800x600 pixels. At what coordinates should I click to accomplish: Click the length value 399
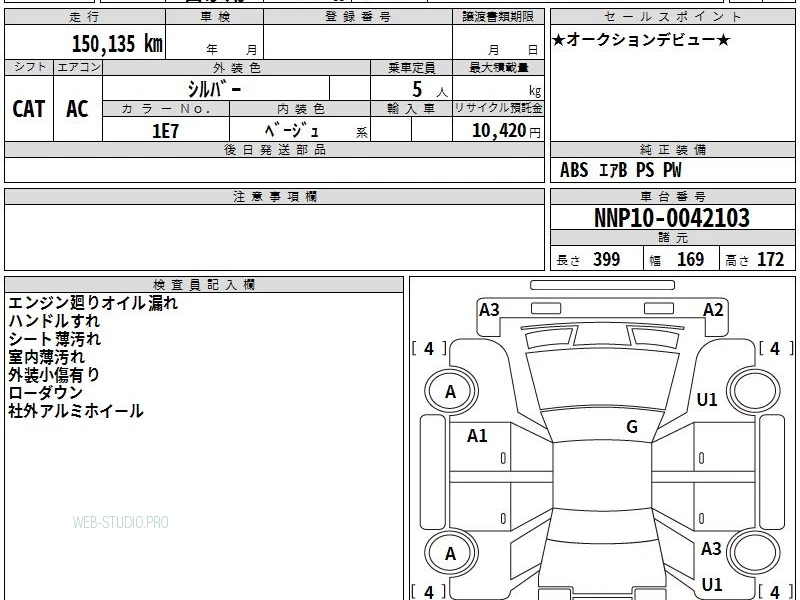(606, 260)
